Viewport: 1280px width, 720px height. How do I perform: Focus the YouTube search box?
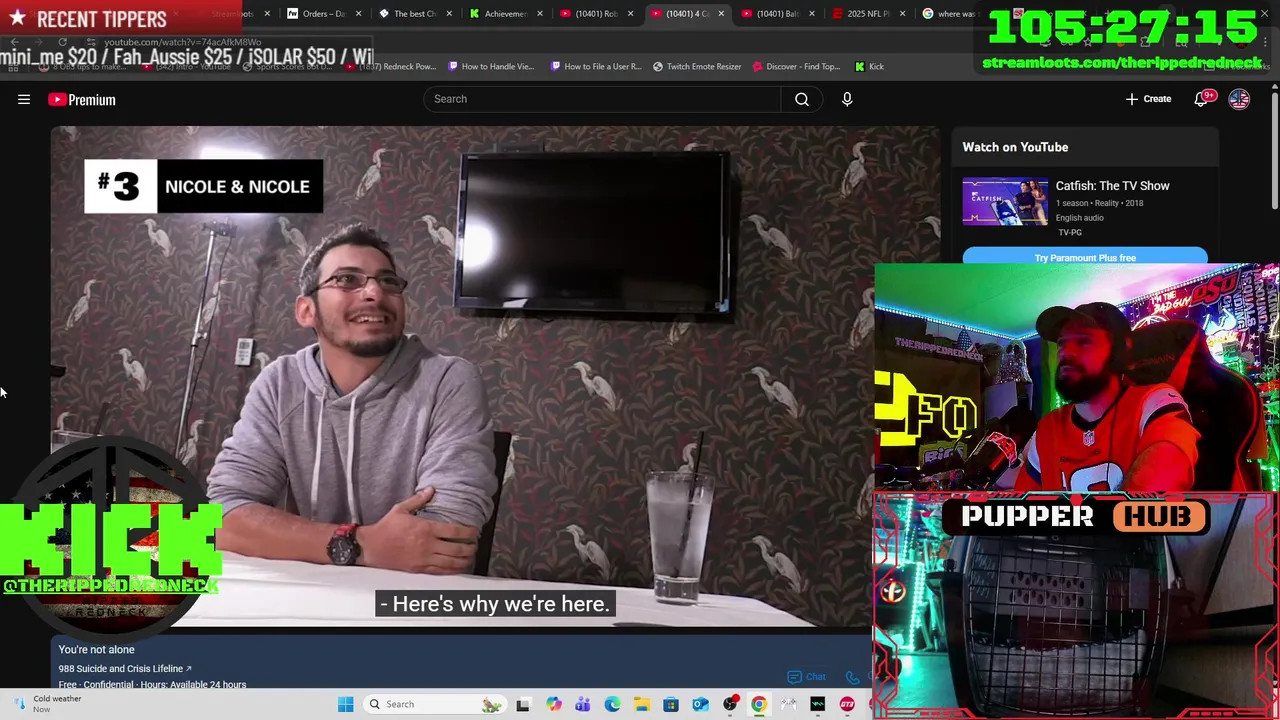coord(602,99)
